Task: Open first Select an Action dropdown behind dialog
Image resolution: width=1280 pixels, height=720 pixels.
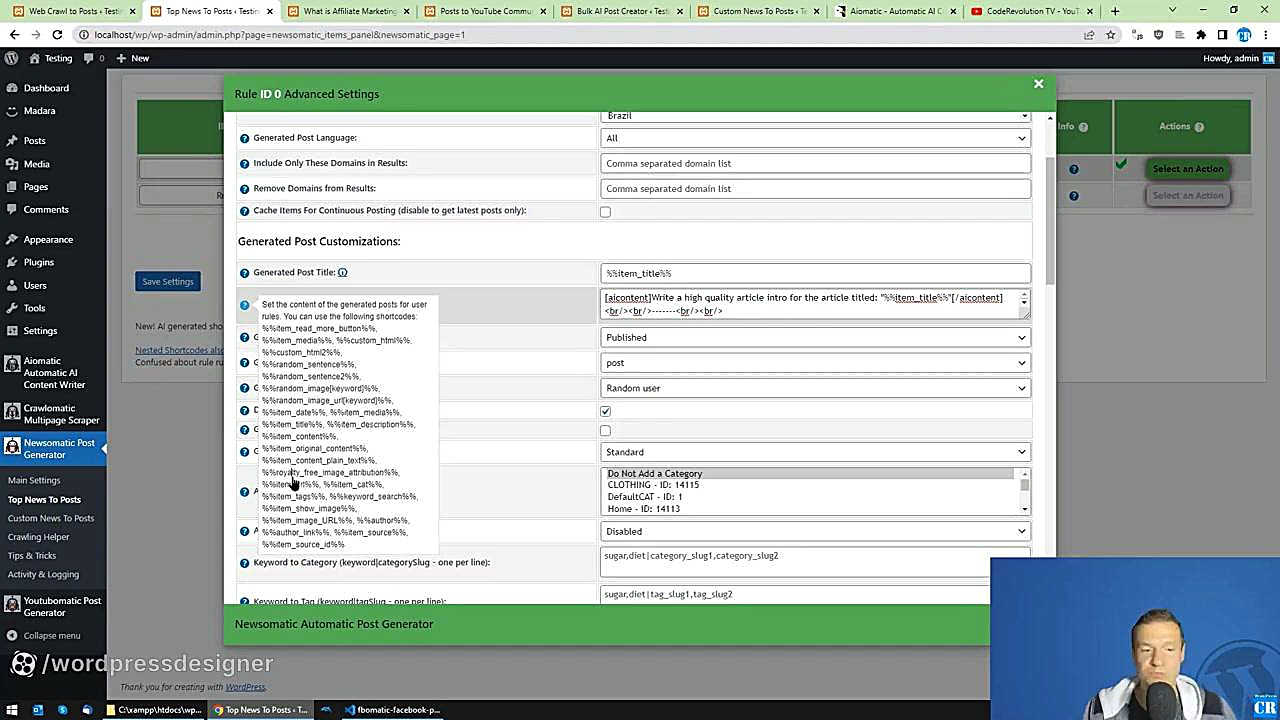Action: pyautogui.click(x=1187, y=169)
